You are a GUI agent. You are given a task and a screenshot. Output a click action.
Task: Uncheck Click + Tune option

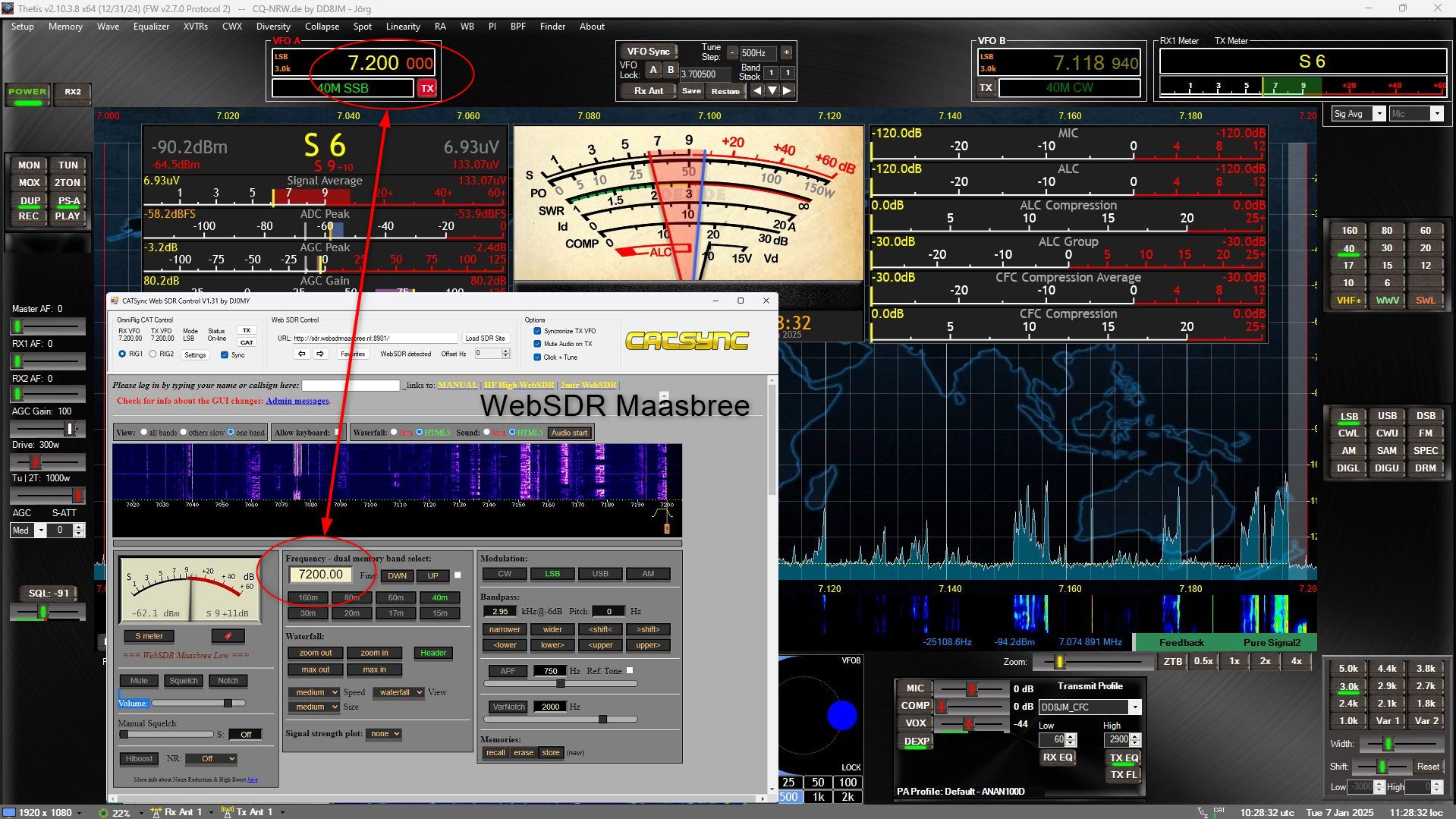coord(537,357)
